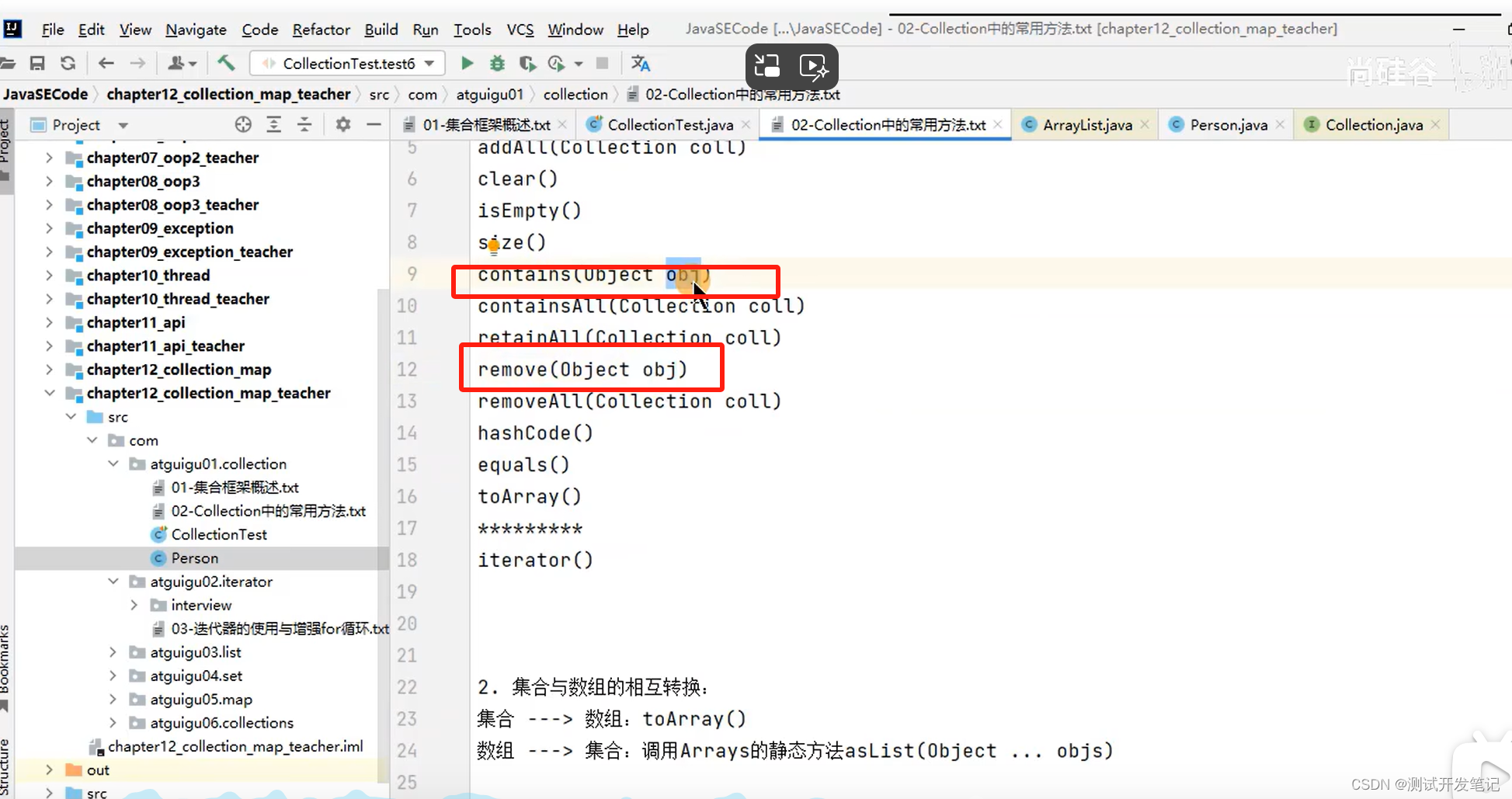Run CollectionTest.test6 with green play button
Viewport: 1512px width, 799px height.
[467, 63]
